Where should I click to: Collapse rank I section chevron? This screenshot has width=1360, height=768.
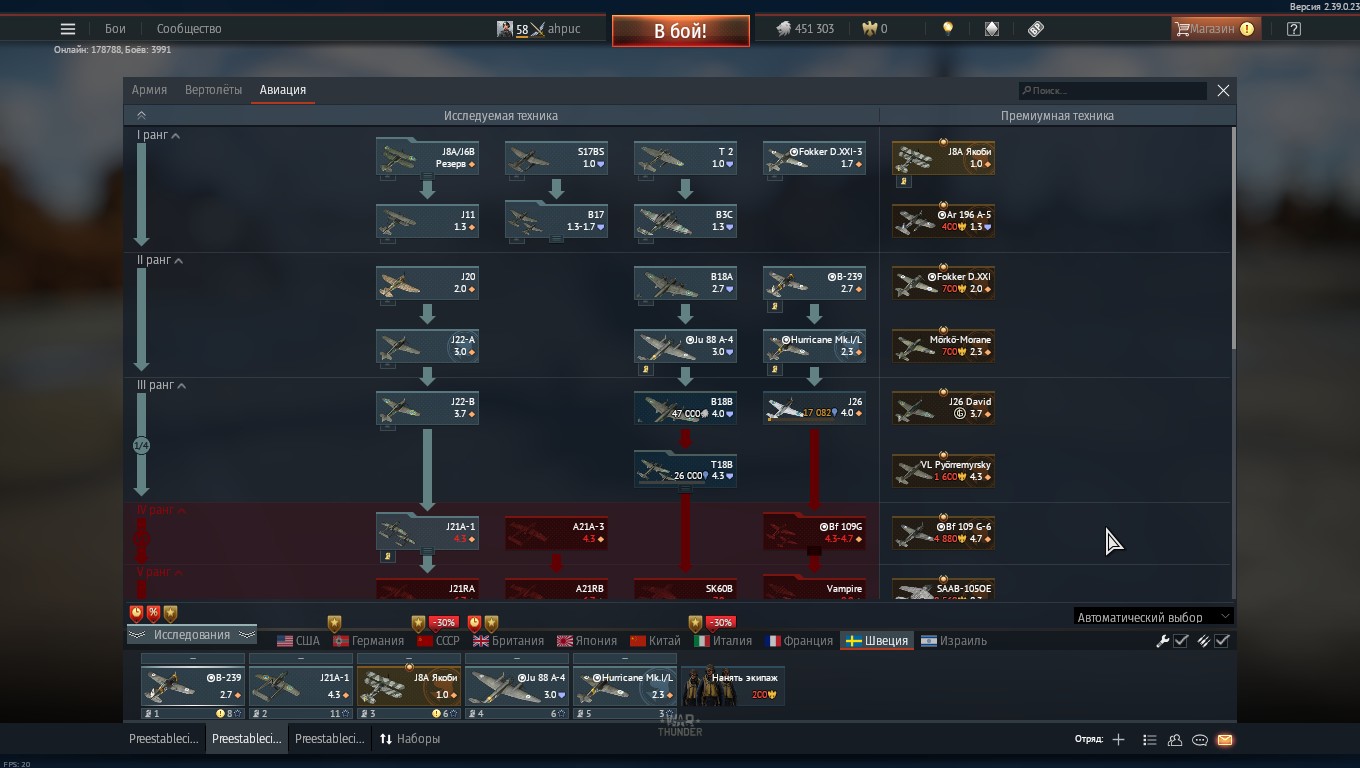(176, 136)
